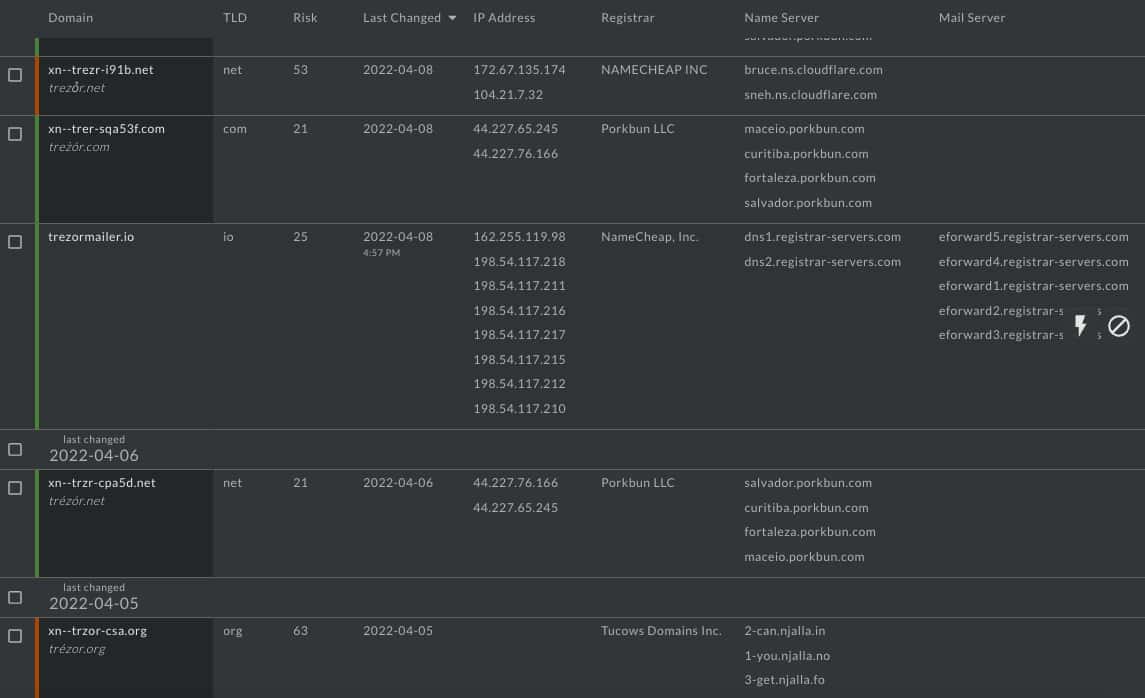This screenshot has width=1145, height=698.
Task: Click the Porkbun LLC registrar entry
Action: (x=637, y=129)
